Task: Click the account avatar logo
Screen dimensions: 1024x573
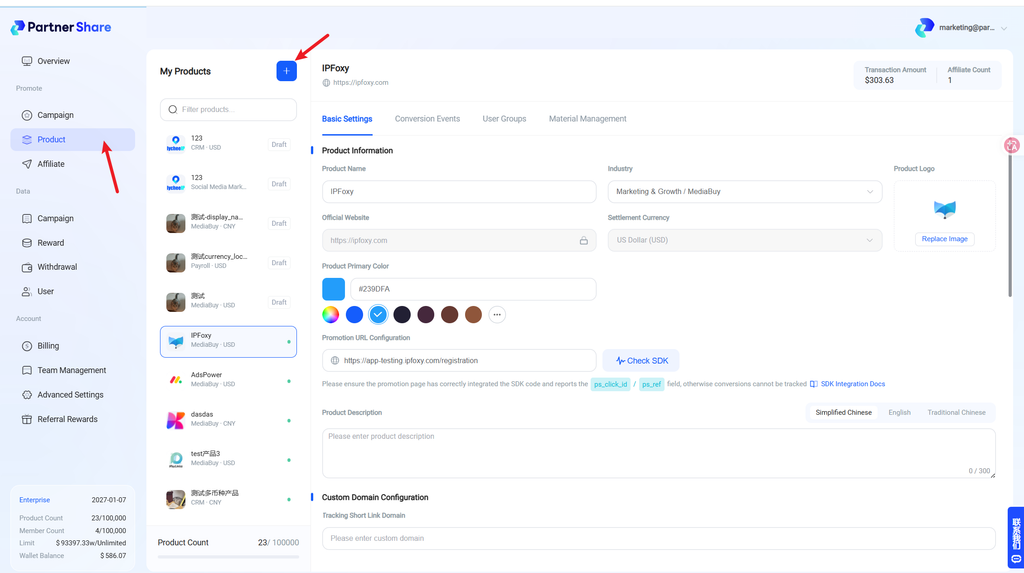Action: (924, 27)
